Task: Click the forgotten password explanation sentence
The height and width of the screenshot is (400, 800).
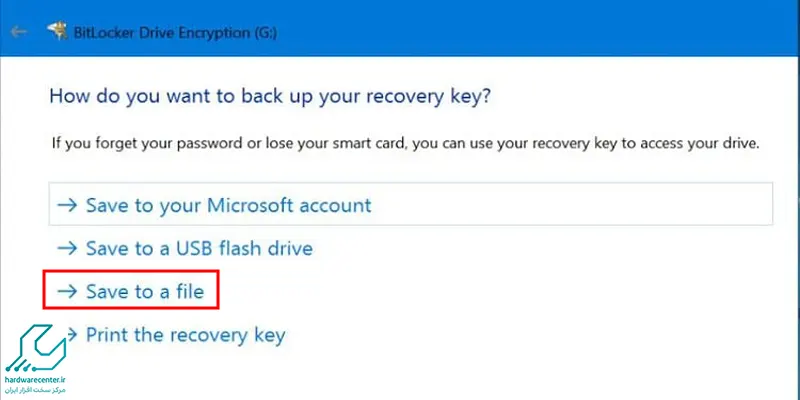Action: (x=406, y=143)
